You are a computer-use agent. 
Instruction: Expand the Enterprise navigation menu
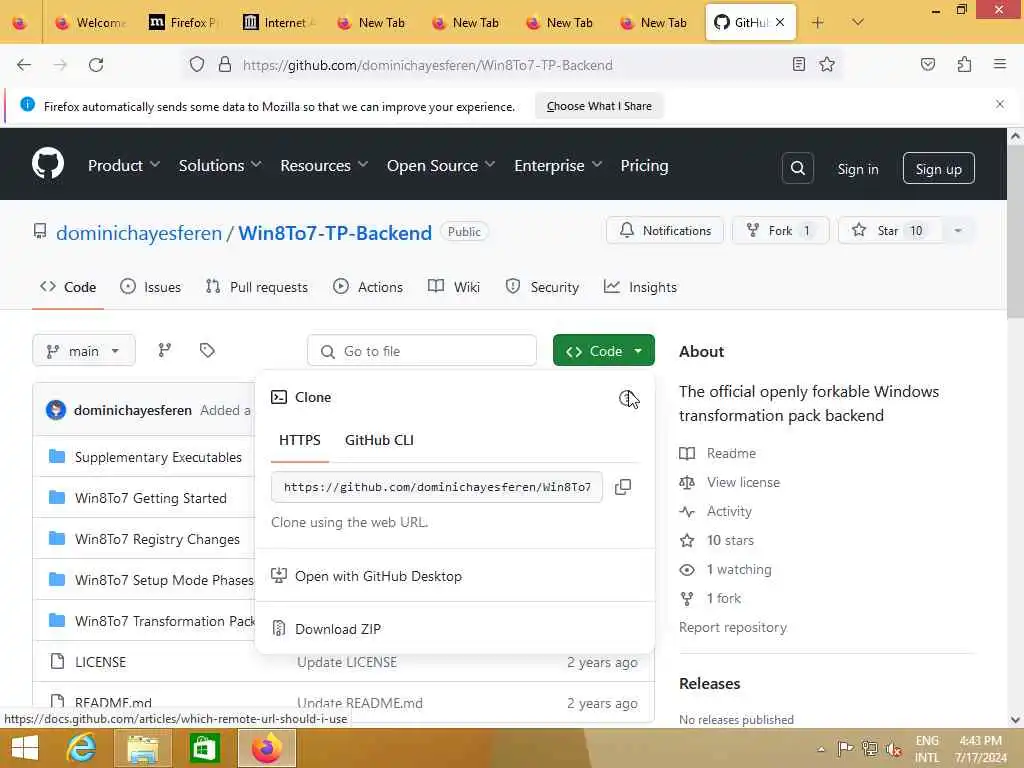(x=558, y=166)
